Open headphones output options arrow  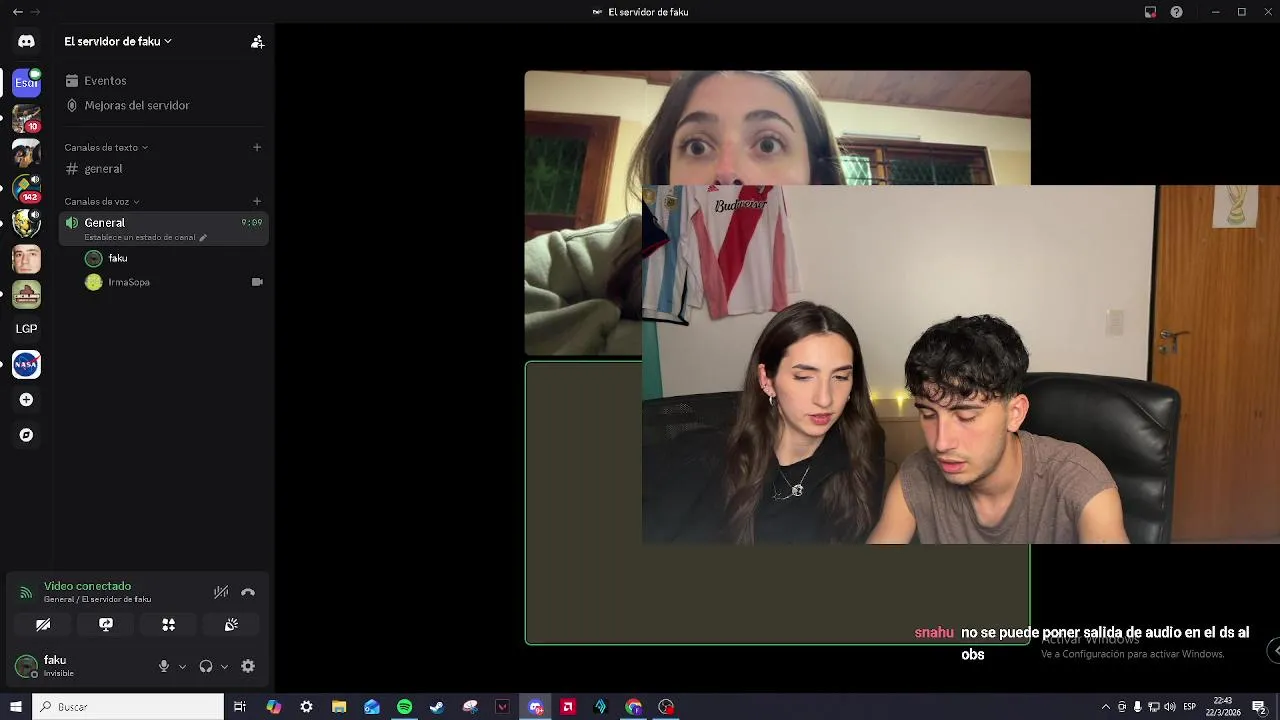click(224, 666)
